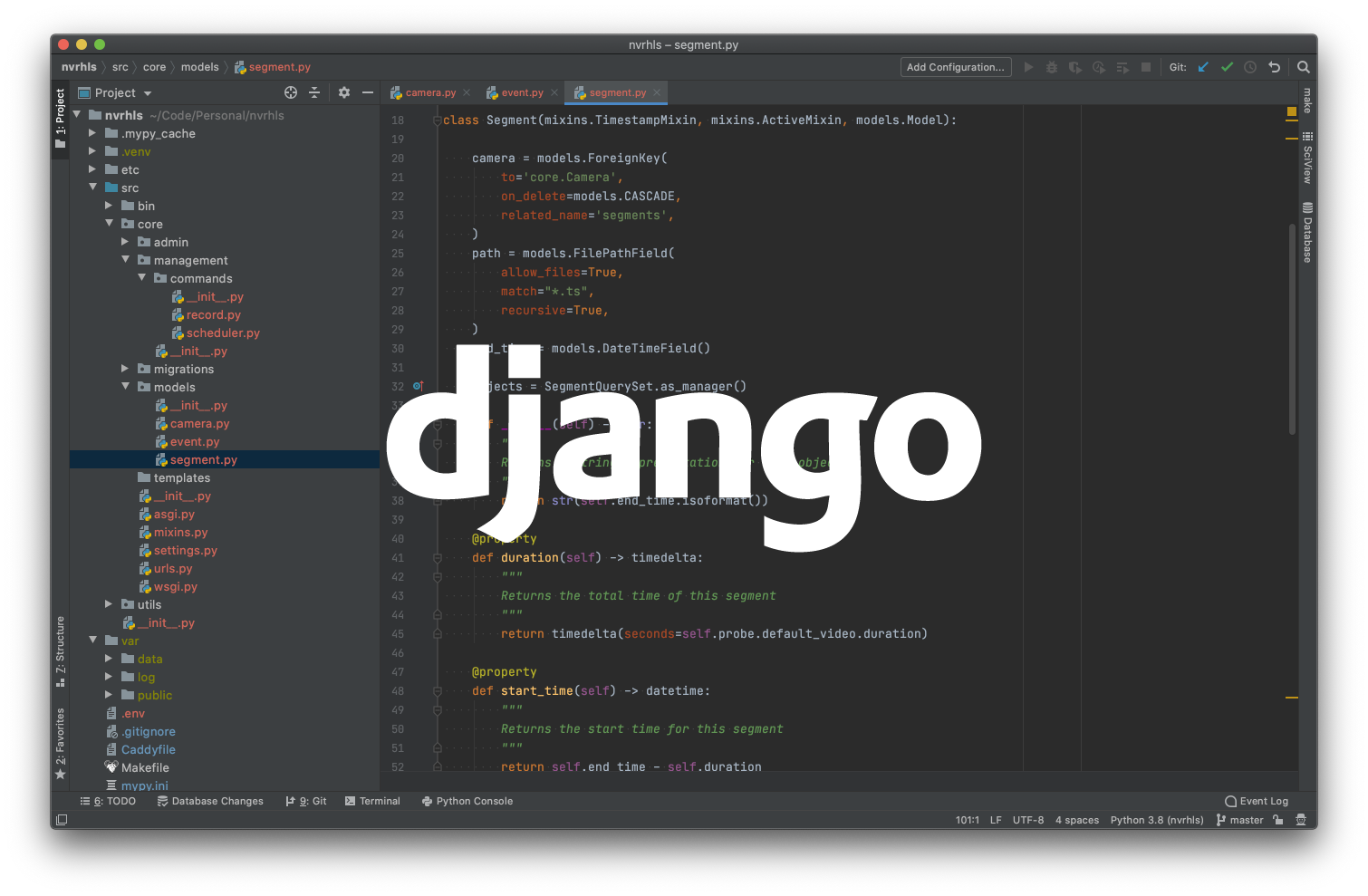This screenshot has height=896, width=1368.
Task: Collapse the models package
Action: click(x=125, y=387)
